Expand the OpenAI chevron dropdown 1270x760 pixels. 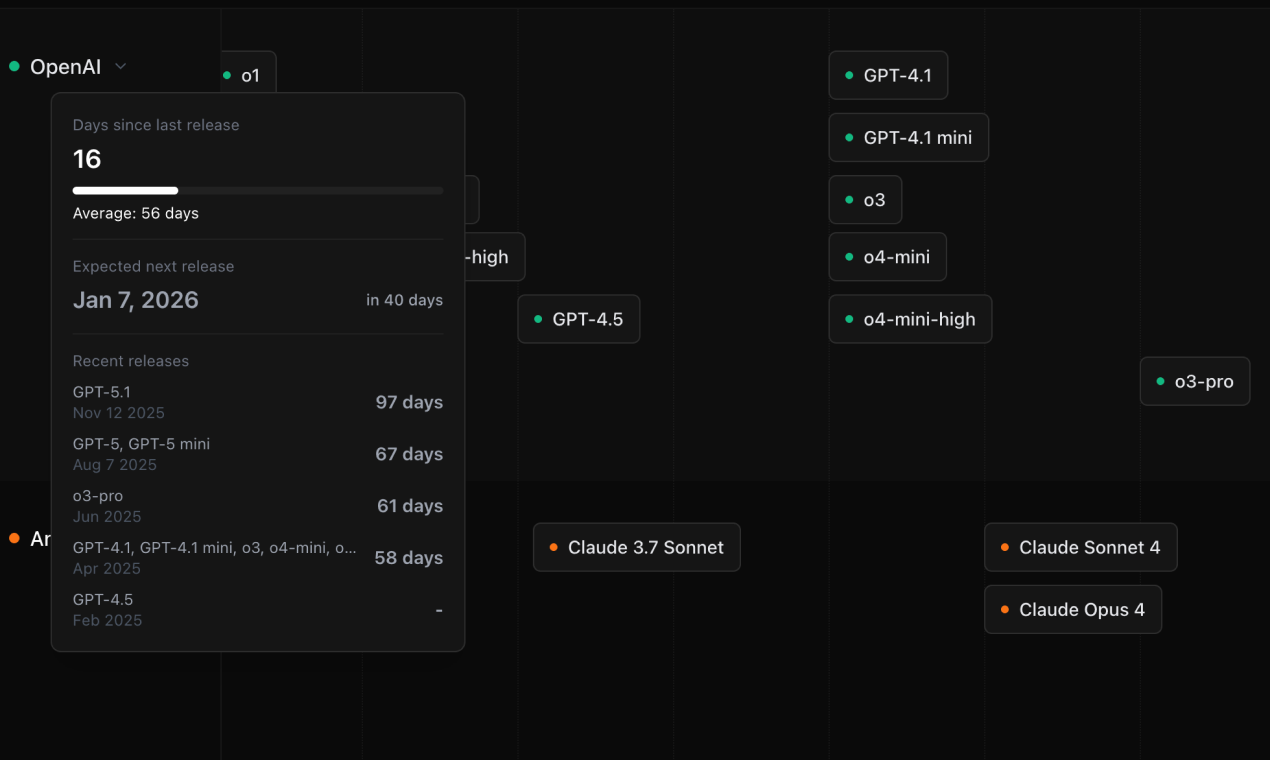[121, 67]
